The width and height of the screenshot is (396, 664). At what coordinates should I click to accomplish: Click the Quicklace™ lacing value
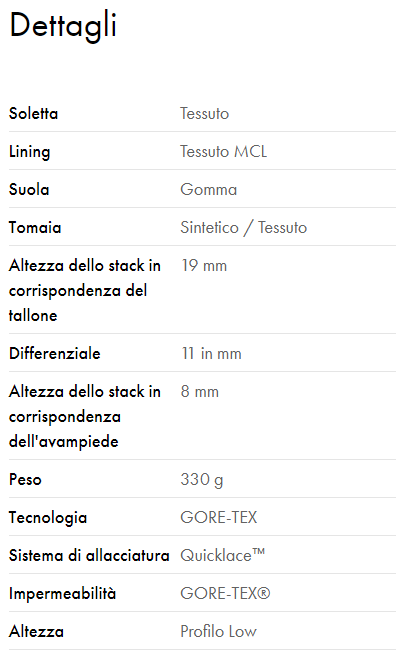[x=223, y=555]
